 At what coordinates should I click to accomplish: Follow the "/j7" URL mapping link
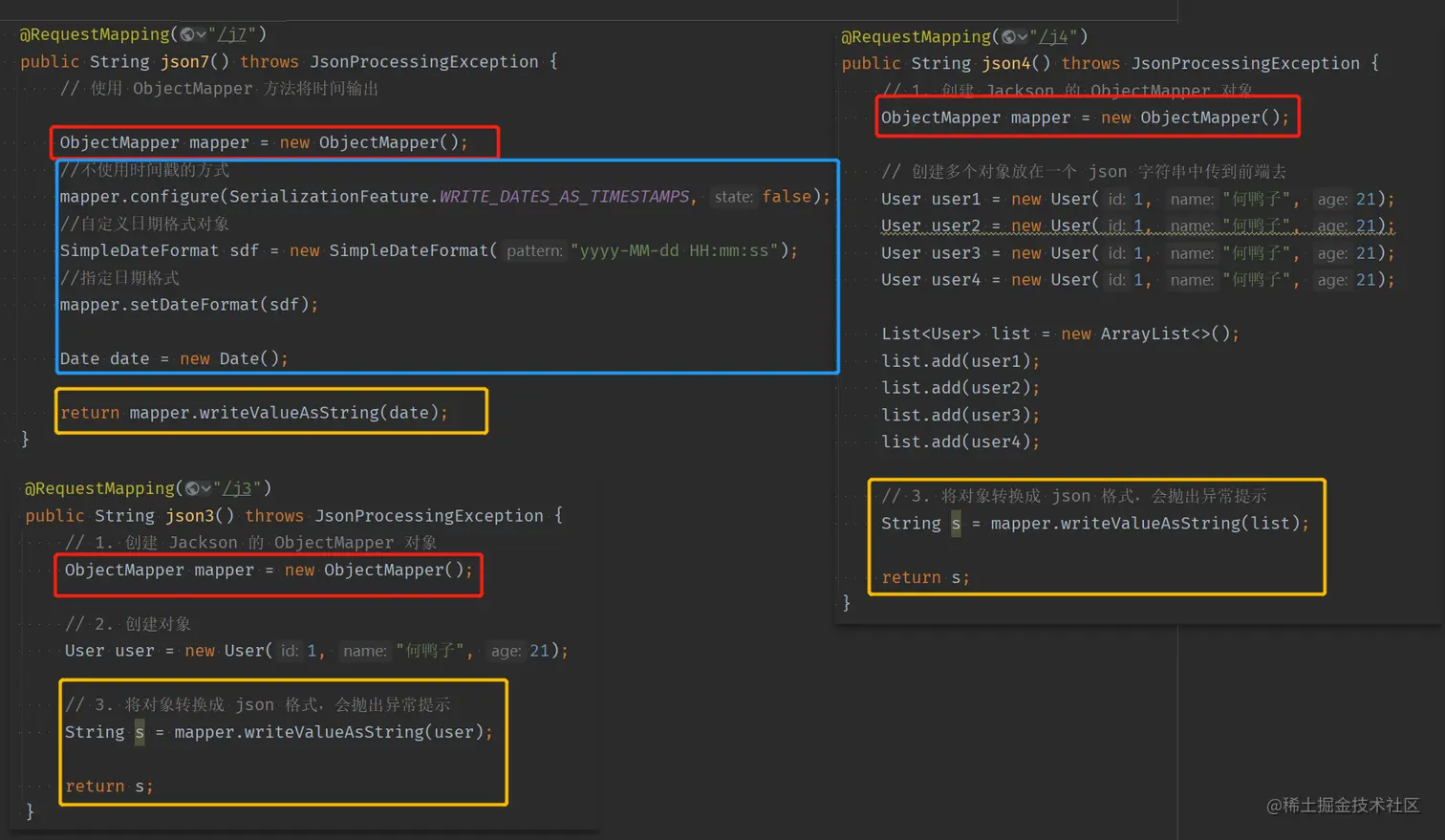[233, 34]
